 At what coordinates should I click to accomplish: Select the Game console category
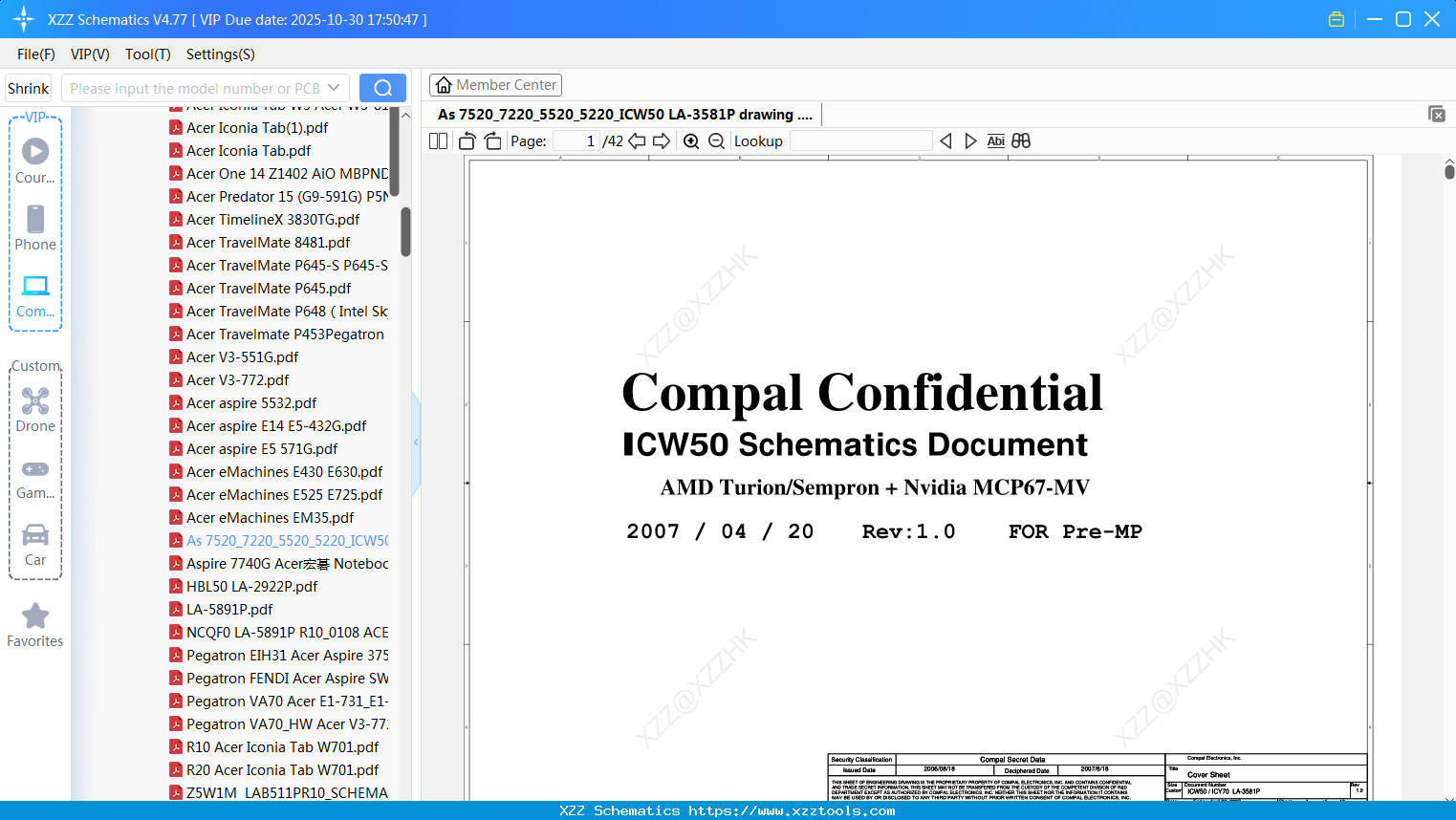point(35,480)
